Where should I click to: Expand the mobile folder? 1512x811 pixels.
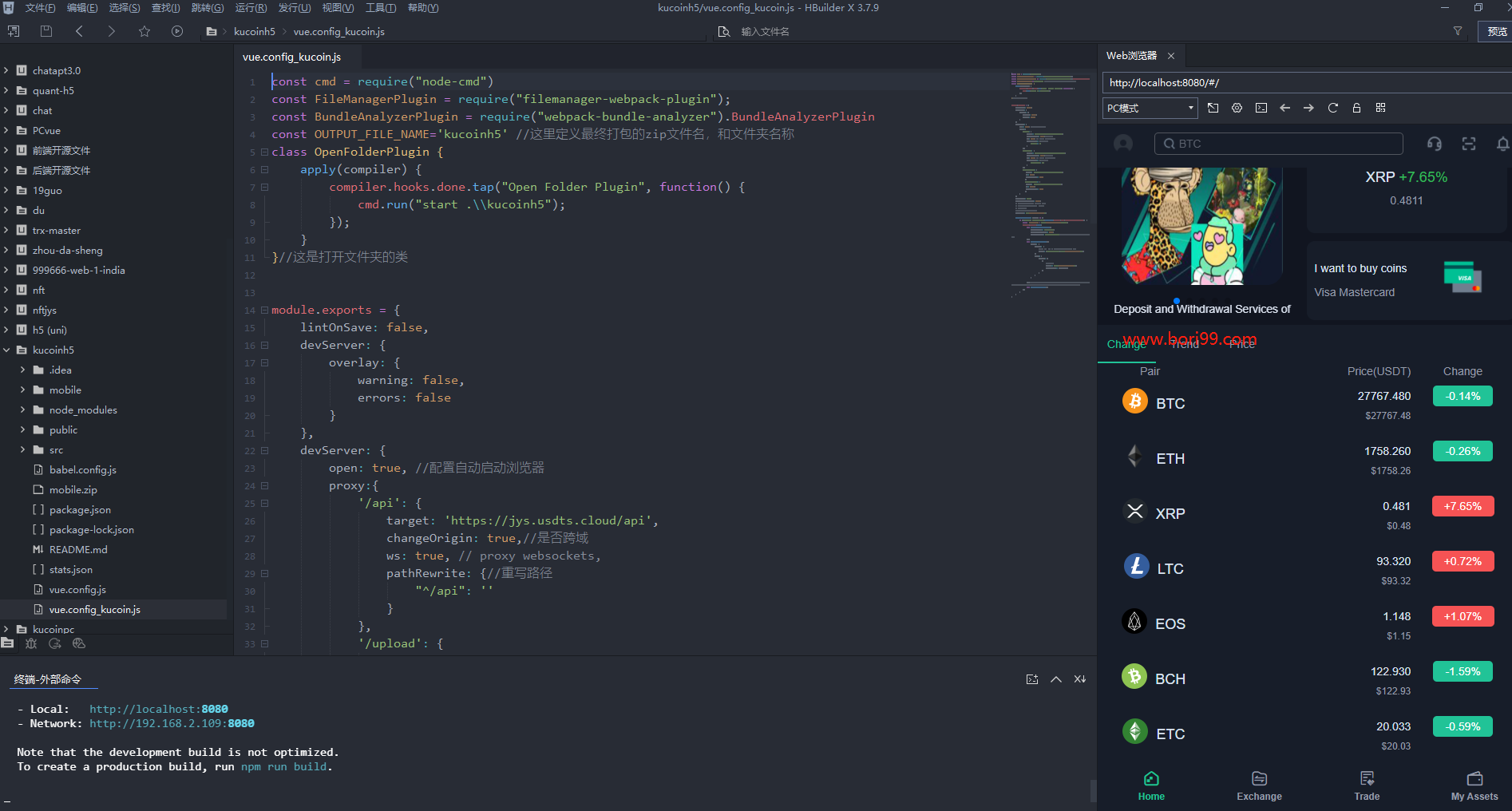(22, 390)
